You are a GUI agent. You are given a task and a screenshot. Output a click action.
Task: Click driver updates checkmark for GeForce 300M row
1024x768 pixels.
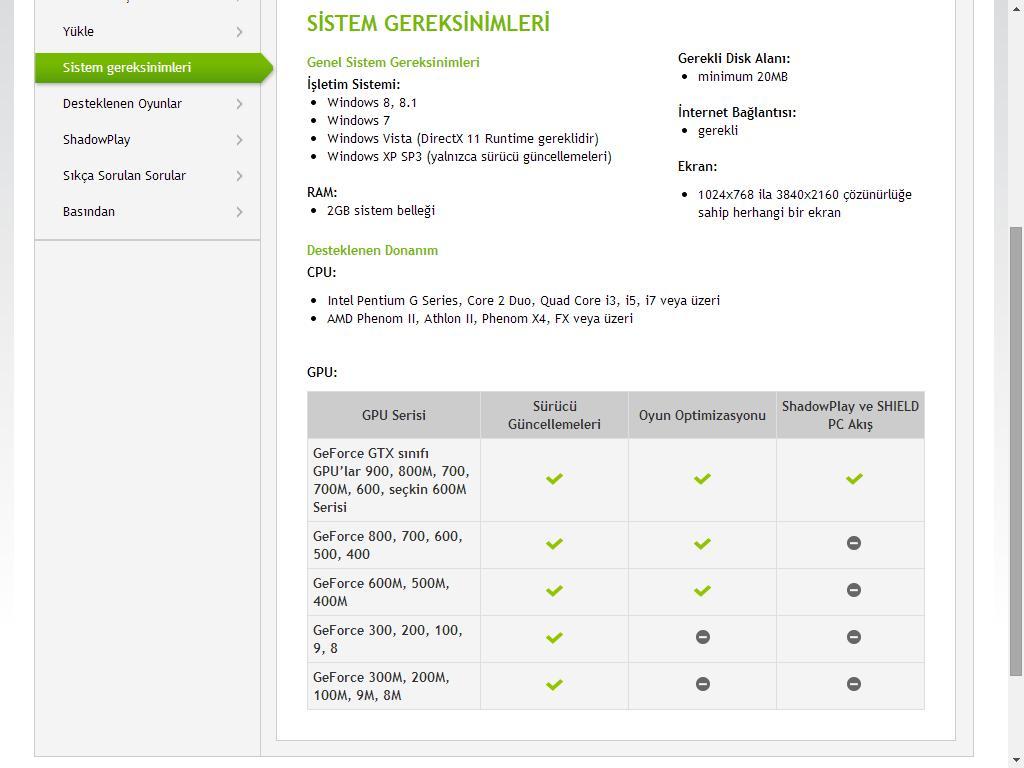(x=554, y=685)
